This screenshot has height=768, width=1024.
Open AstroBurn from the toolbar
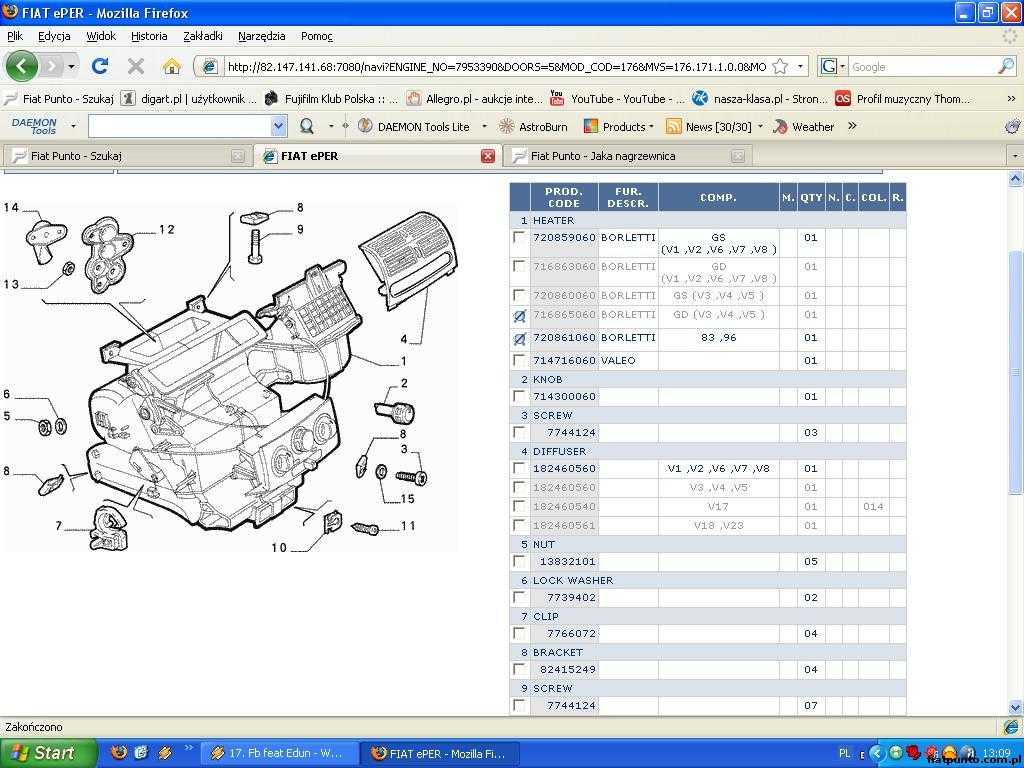tap(533, 126)
